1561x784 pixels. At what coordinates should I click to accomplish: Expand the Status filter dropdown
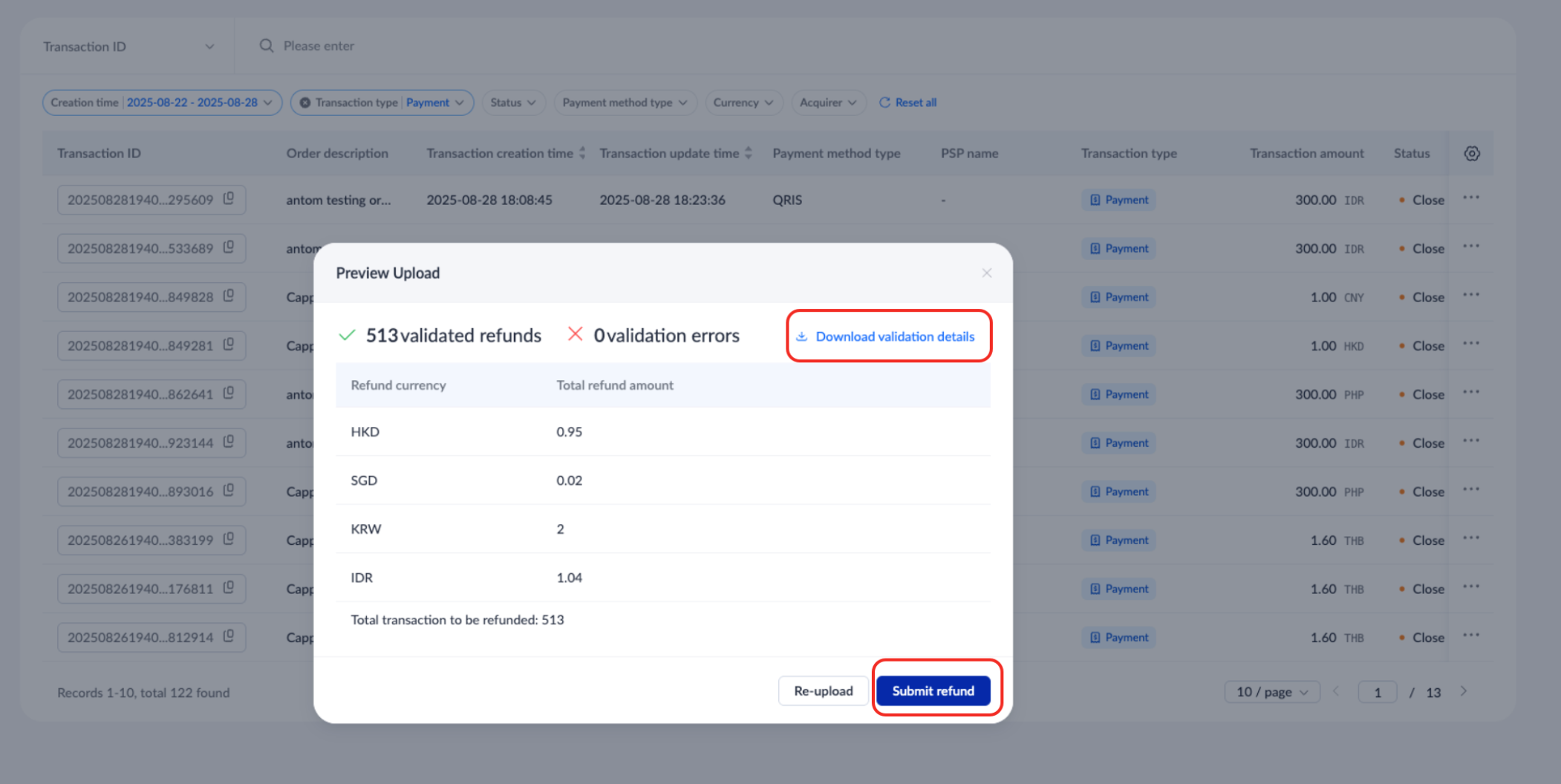click(513, 102)
